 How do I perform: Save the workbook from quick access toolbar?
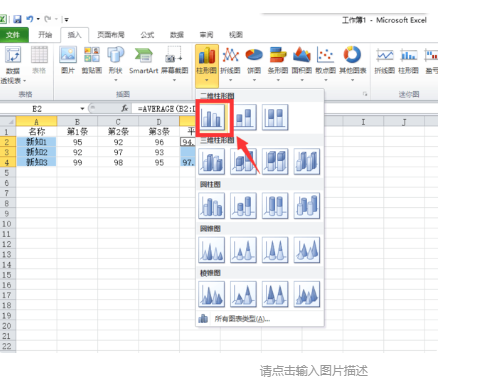[17, 19]
